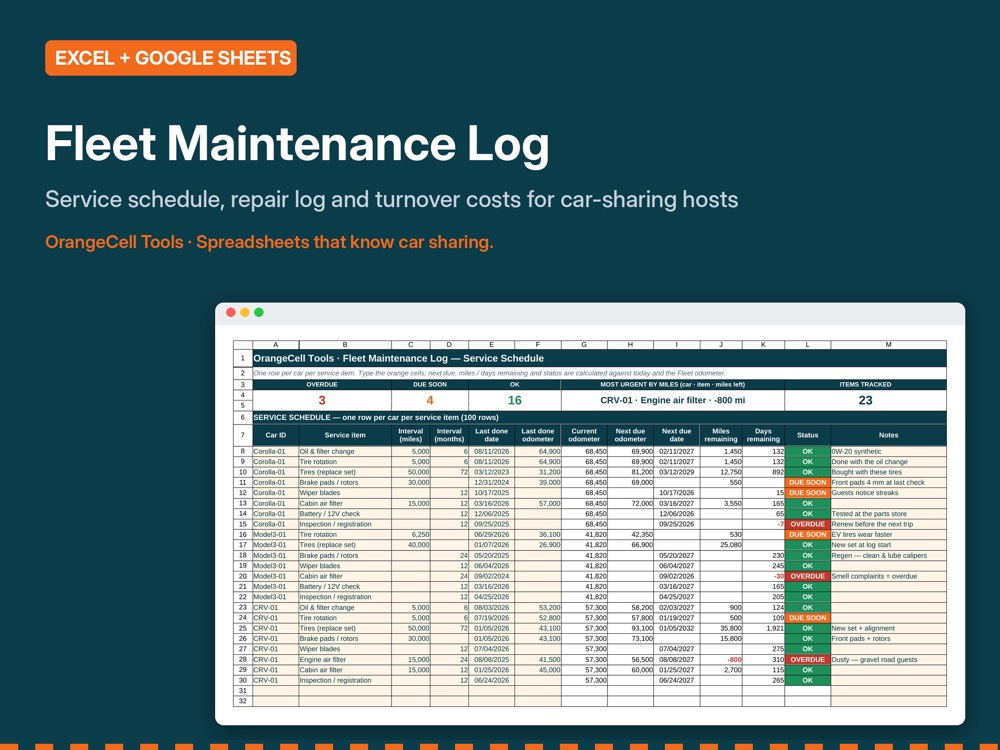This screenshot has width=1000, height=750.
Task: Click the 'Notes' column heading
Action: click(888, 435)
